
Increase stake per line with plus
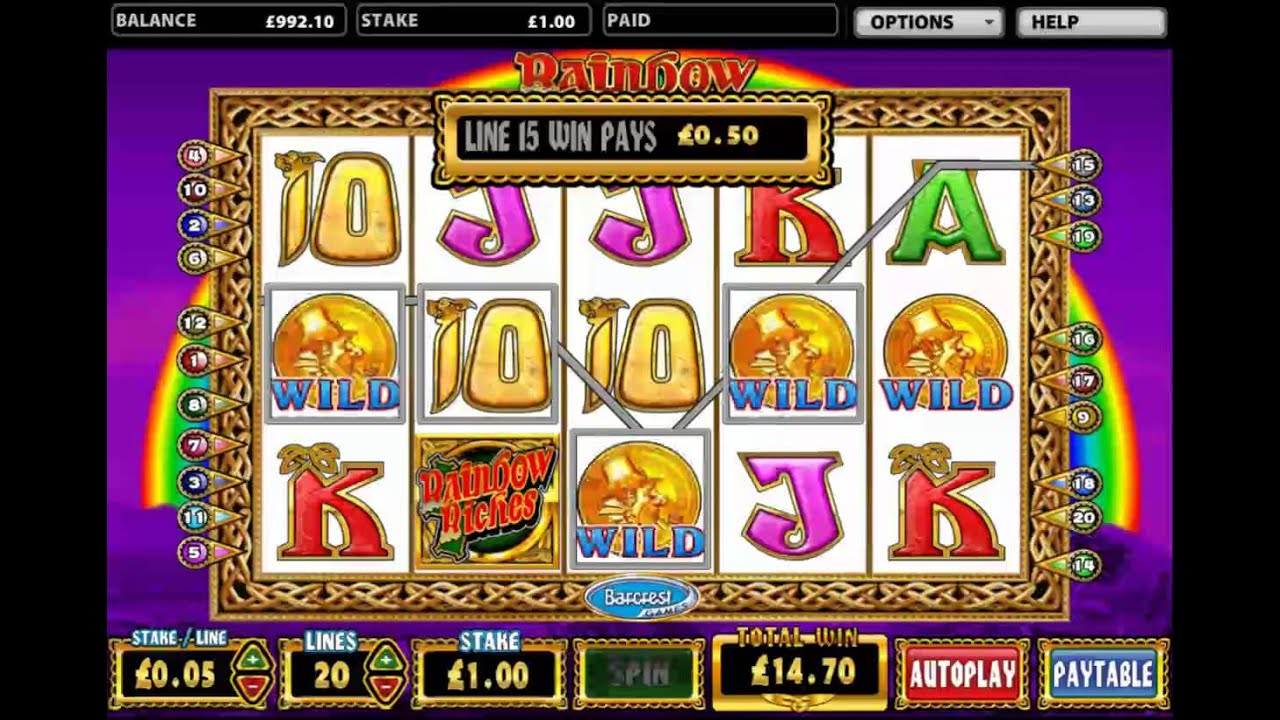click(252, 660)
